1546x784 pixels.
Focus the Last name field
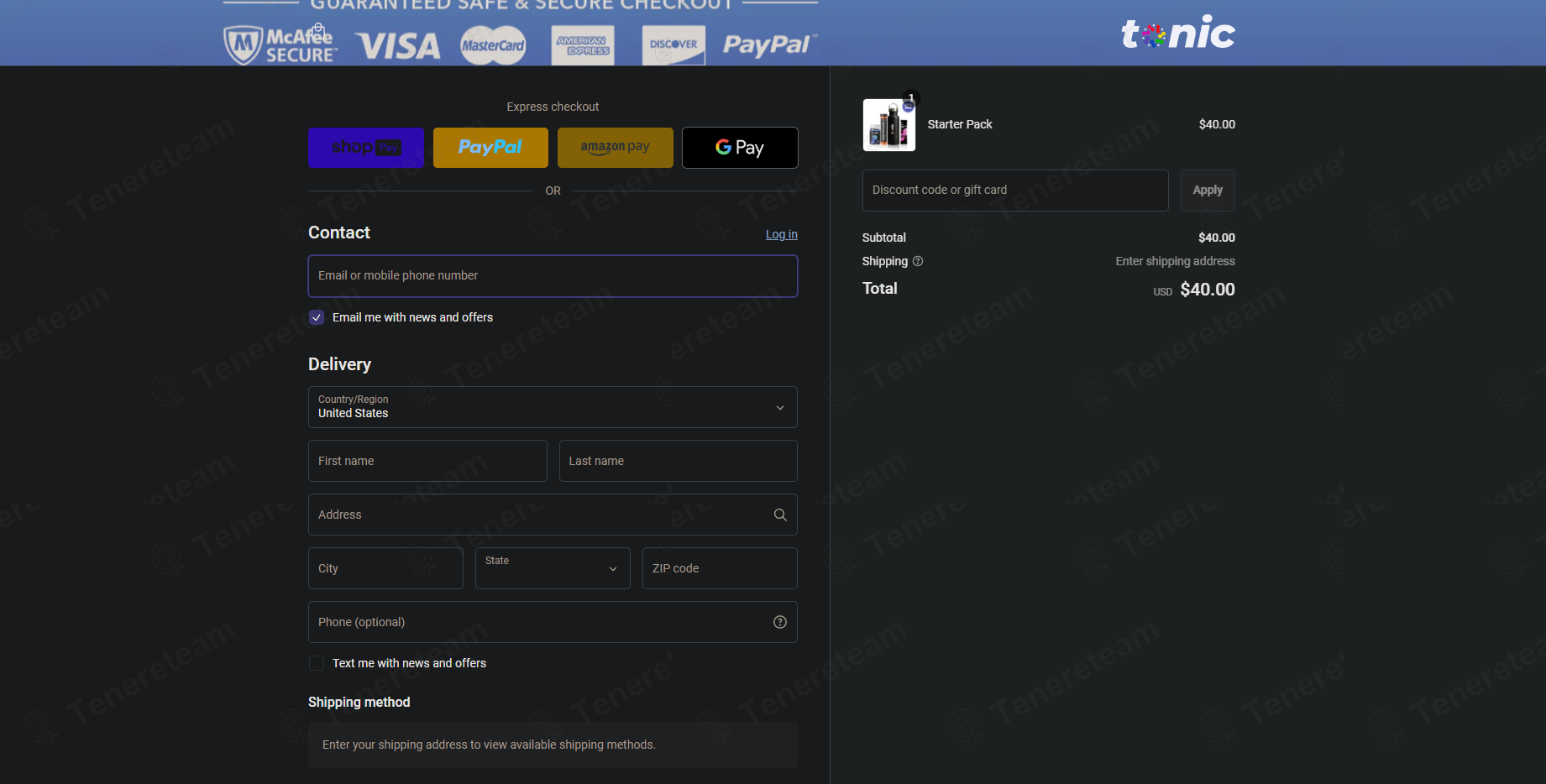click(679, 461)
